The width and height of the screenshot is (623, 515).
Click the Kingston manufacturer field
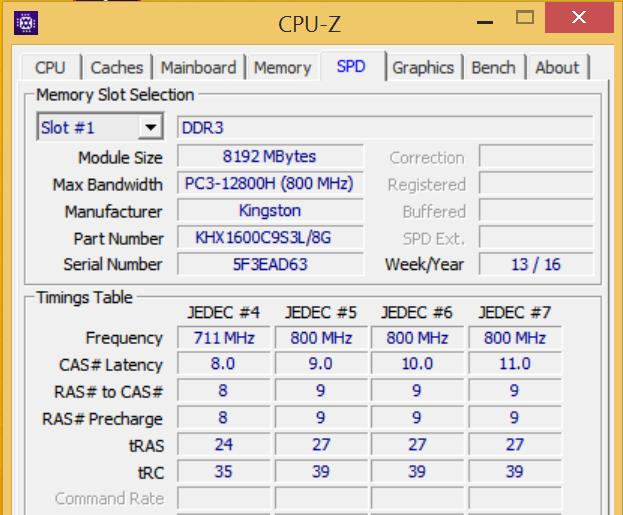[x=270, y=210]
